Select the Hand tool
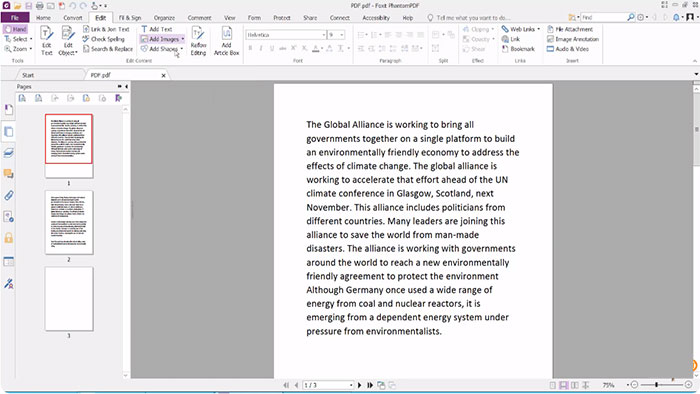 15,29
